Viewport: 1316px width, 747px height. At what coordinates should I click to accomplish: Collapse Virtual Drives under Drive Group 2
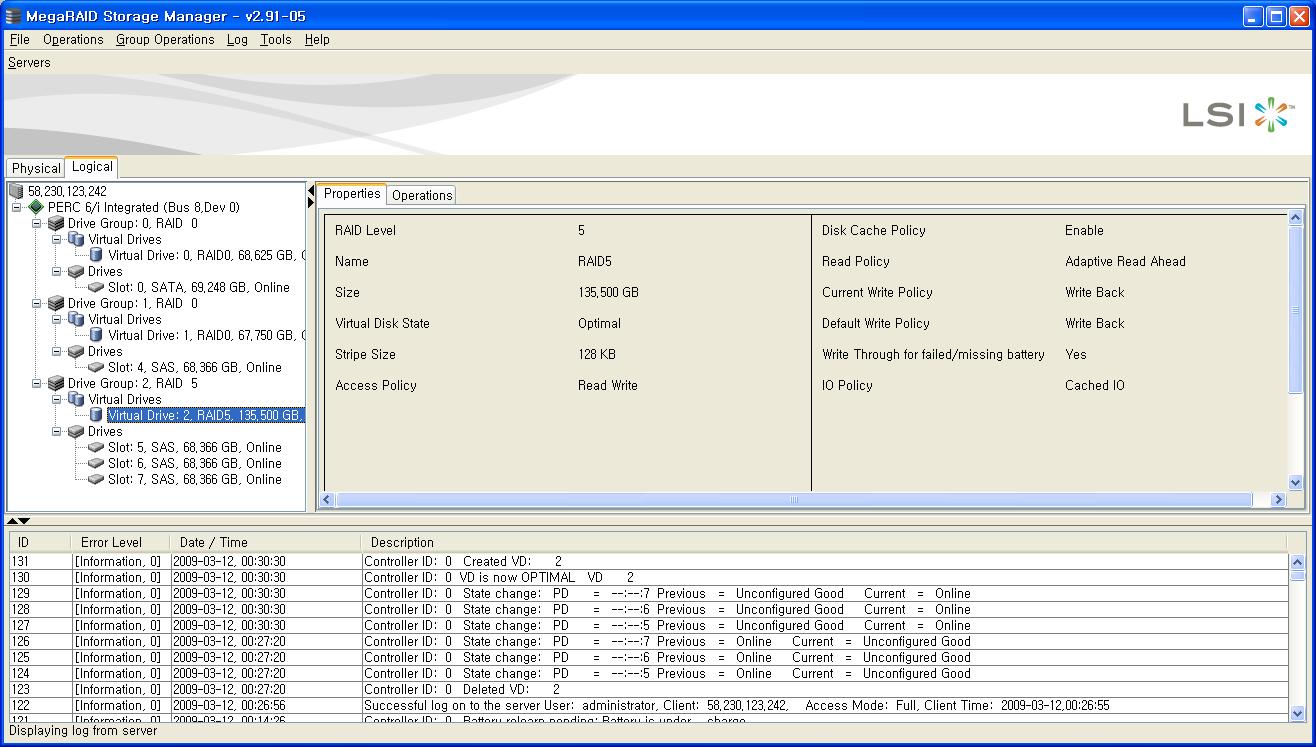click(x=57, y=399)
